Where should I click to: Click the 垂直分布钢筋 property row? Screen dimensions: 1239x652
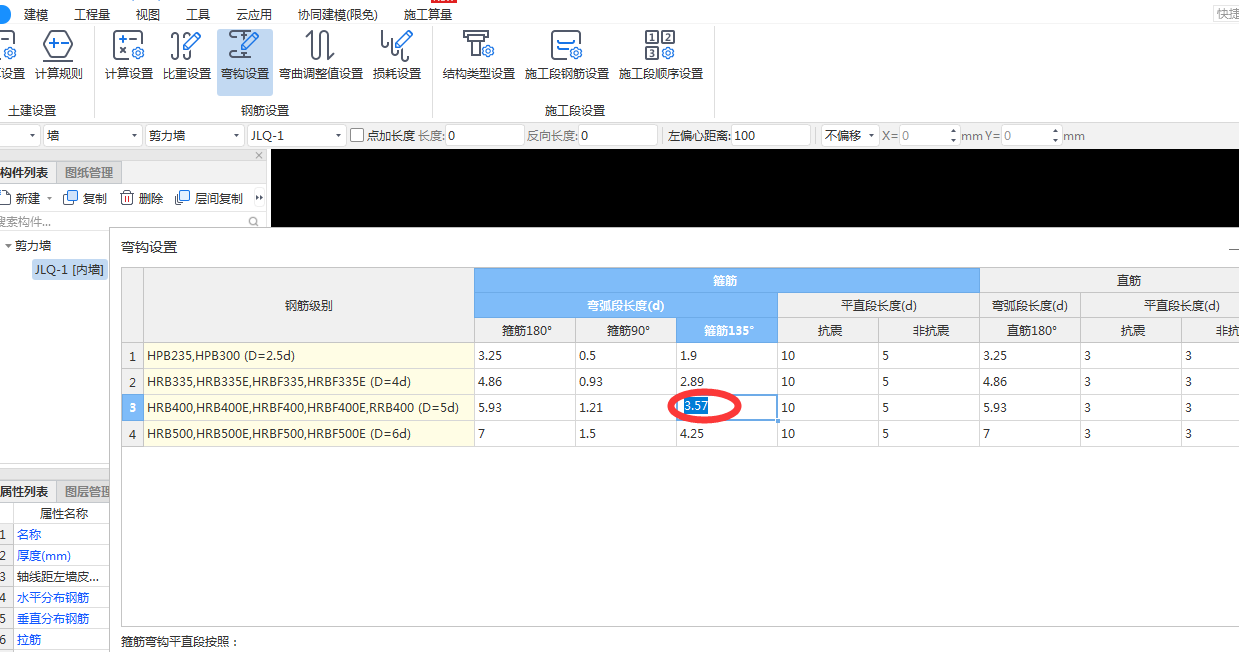pos(60,618)
